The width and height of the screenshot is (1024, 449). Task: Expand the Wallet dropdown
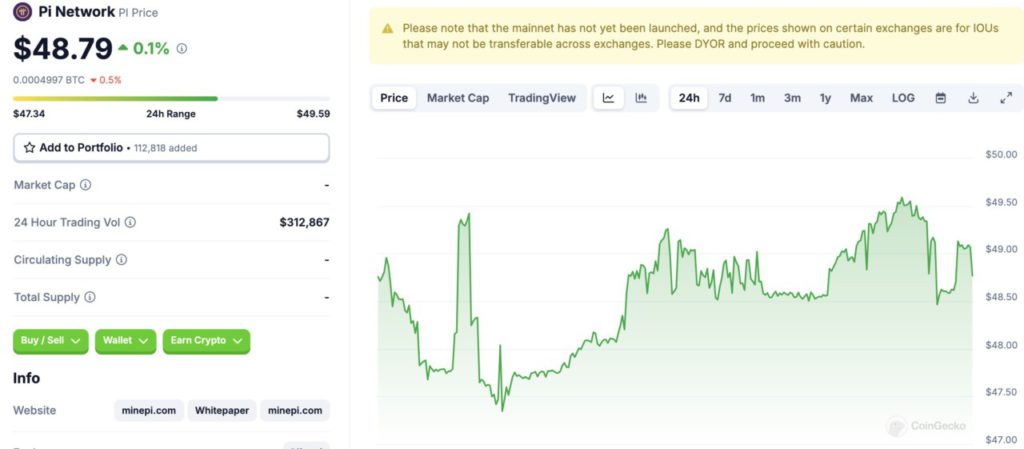[x=125, y=341]
